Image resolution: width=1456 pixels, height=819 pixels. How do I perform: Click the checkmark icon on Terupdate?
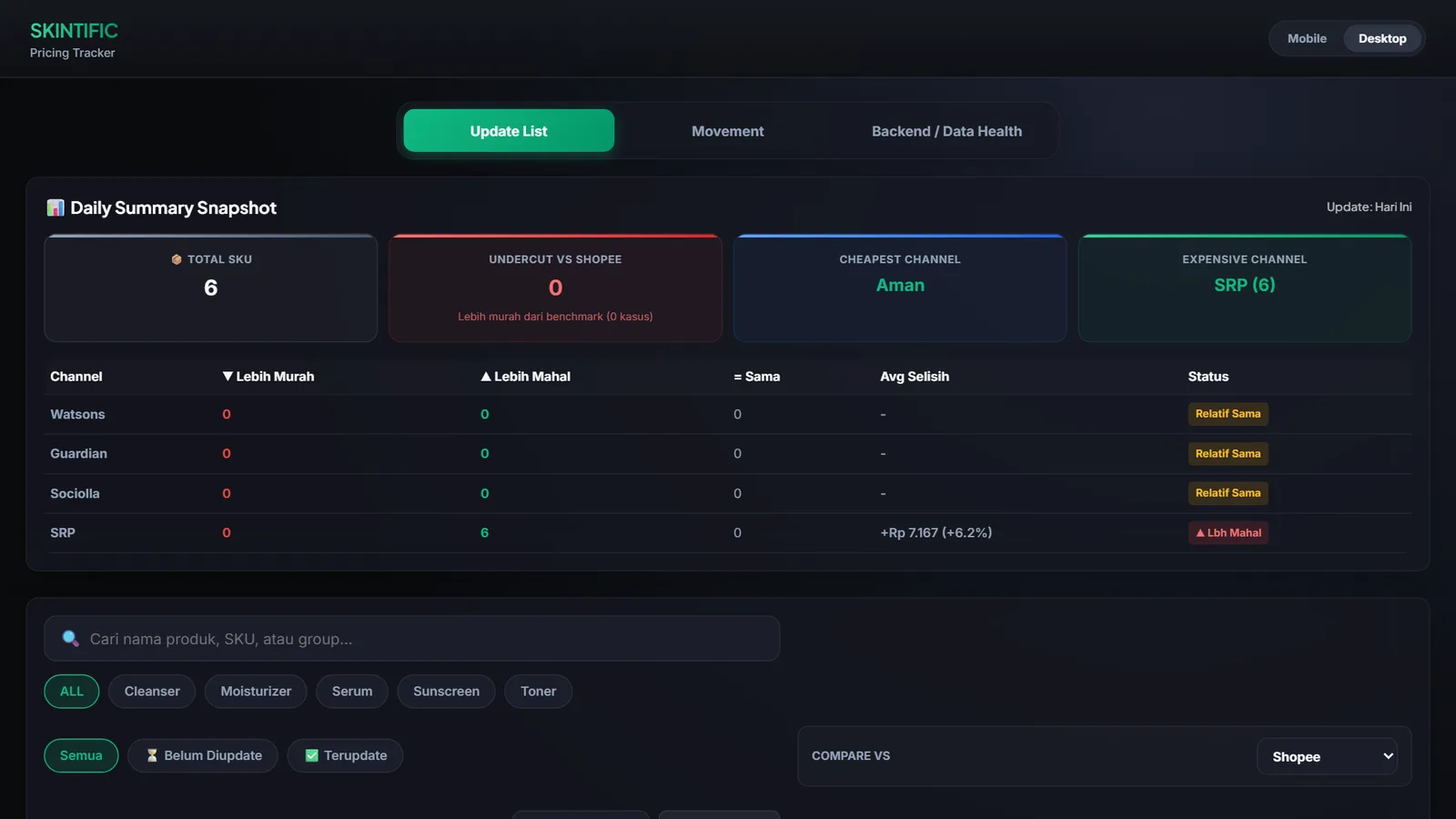[x=311, y=755]
